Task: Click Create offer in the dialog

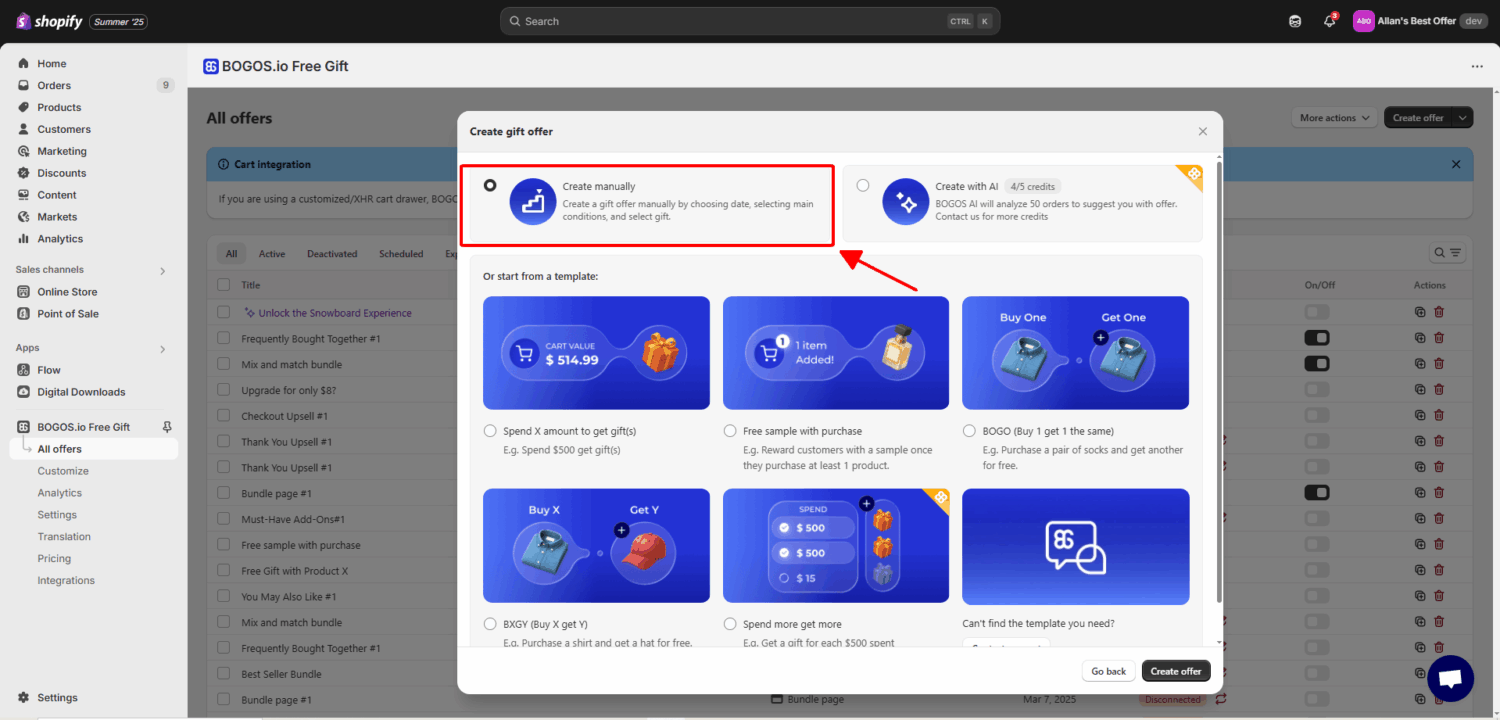Action: (x=1176, y=671)
